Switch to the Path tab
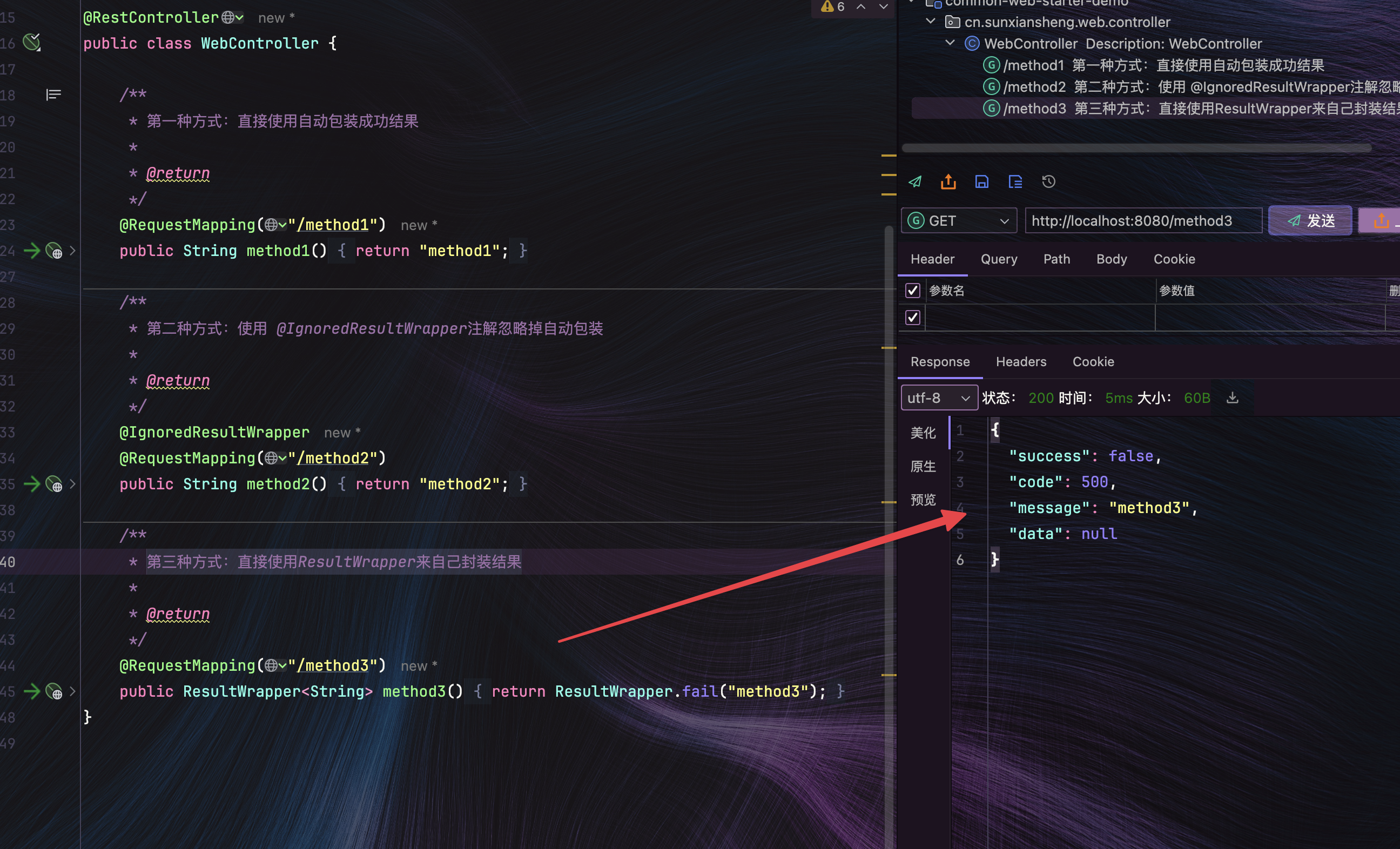Screen dimensions: 1400x849 1057,259
